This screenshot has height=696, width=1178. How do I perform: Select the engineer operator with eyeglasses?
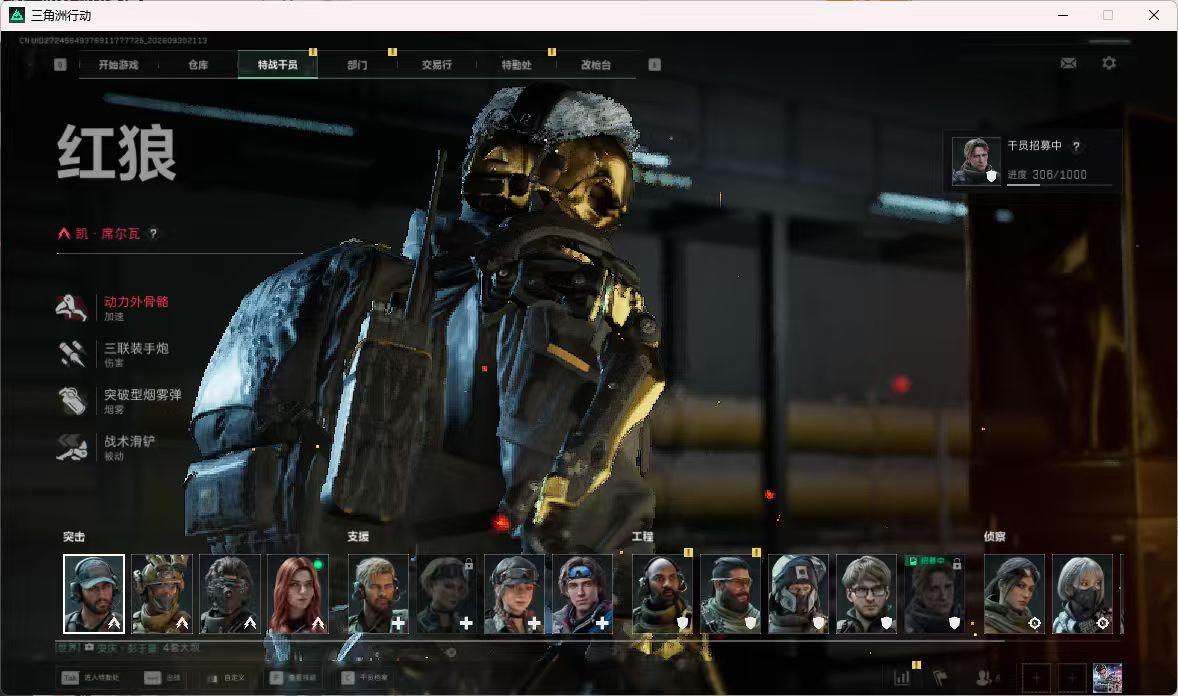pyautogui.click(x=866, y=594)
